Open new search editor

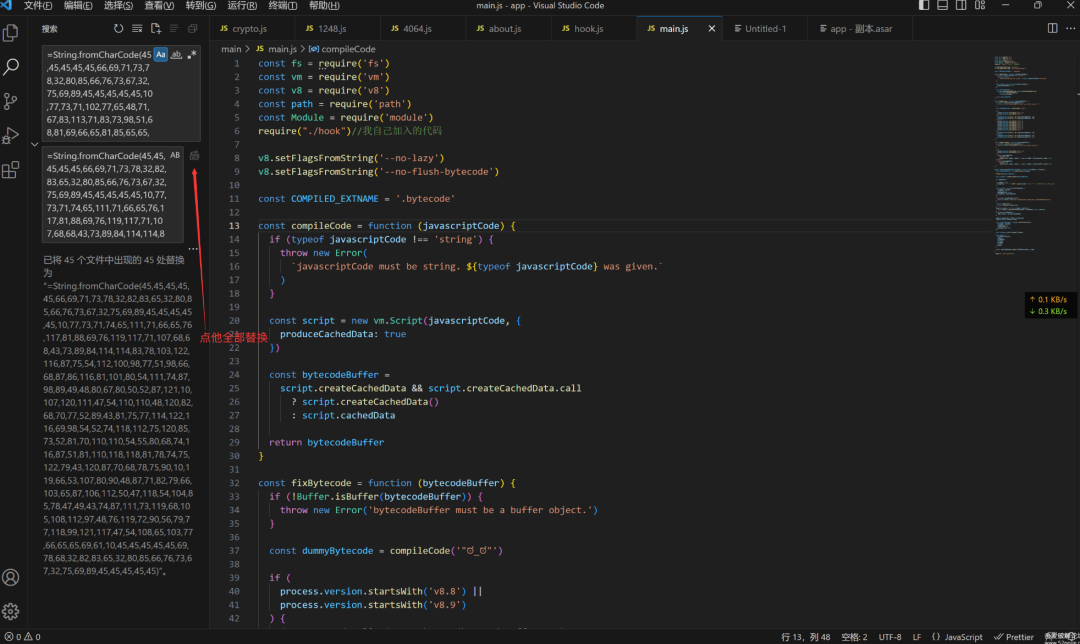click(x=156, y=29)
